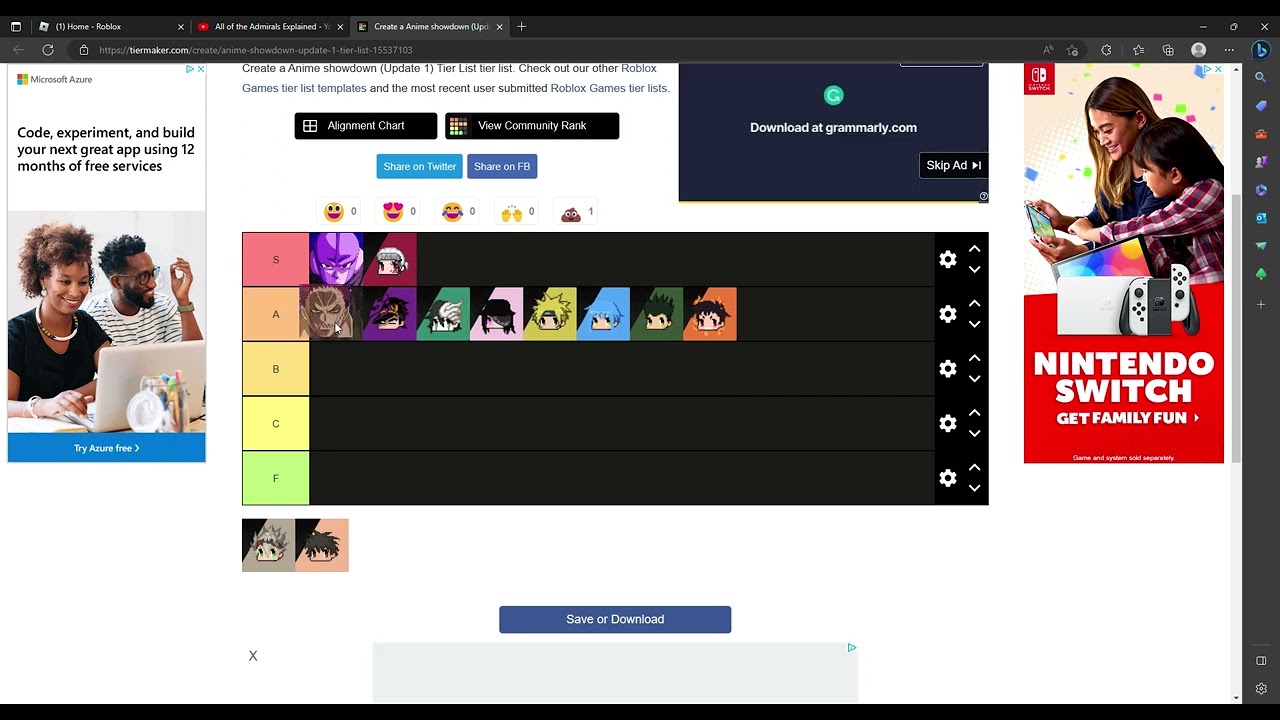Click the raised hands reaction emoji
Image resolution: width=1280 pixels, height=720 pixels.
pos(511,212)
